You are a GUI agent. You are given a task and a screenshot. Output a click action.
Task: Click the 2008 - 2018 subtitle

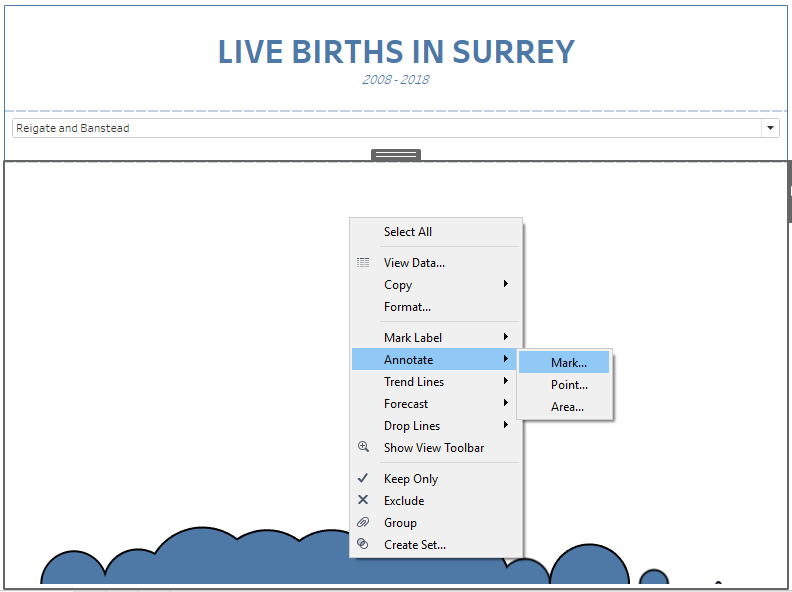pyautogui.click(x=396, y=80)
